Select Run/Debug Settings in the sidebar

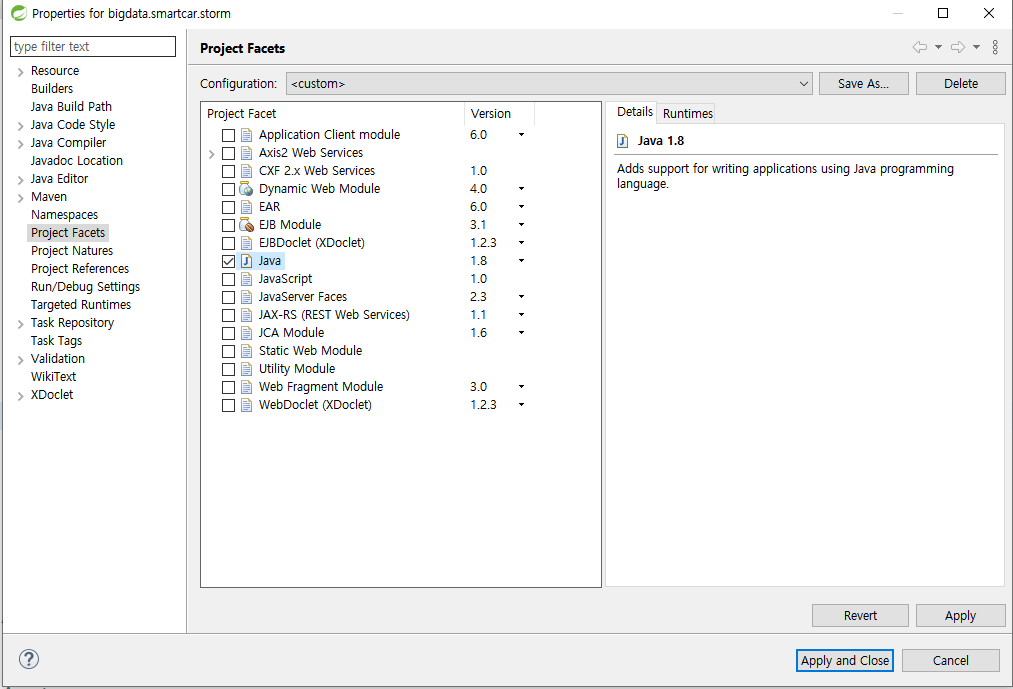(x=85, y=286)
